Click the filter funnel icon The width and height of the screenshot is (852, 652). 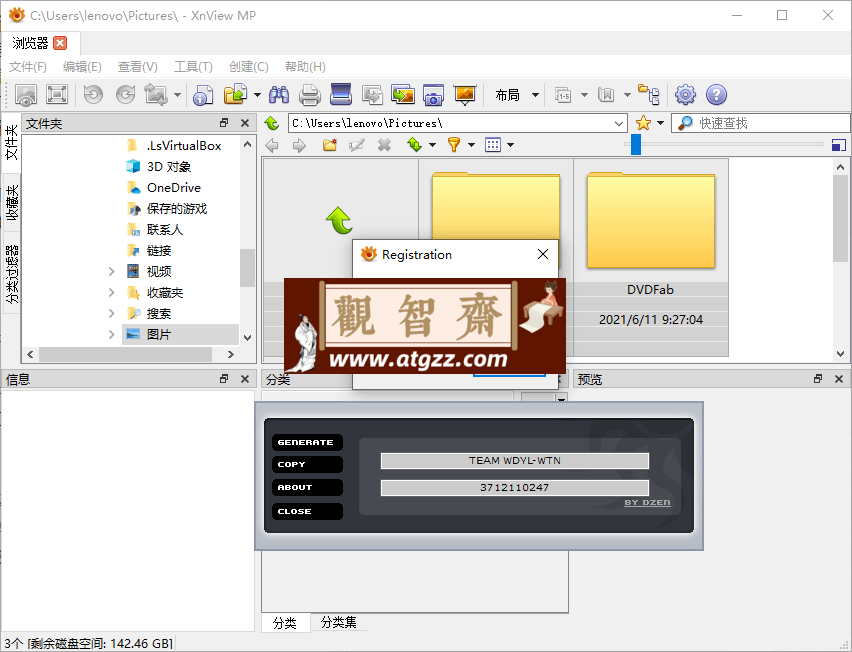tap(454, 145)
